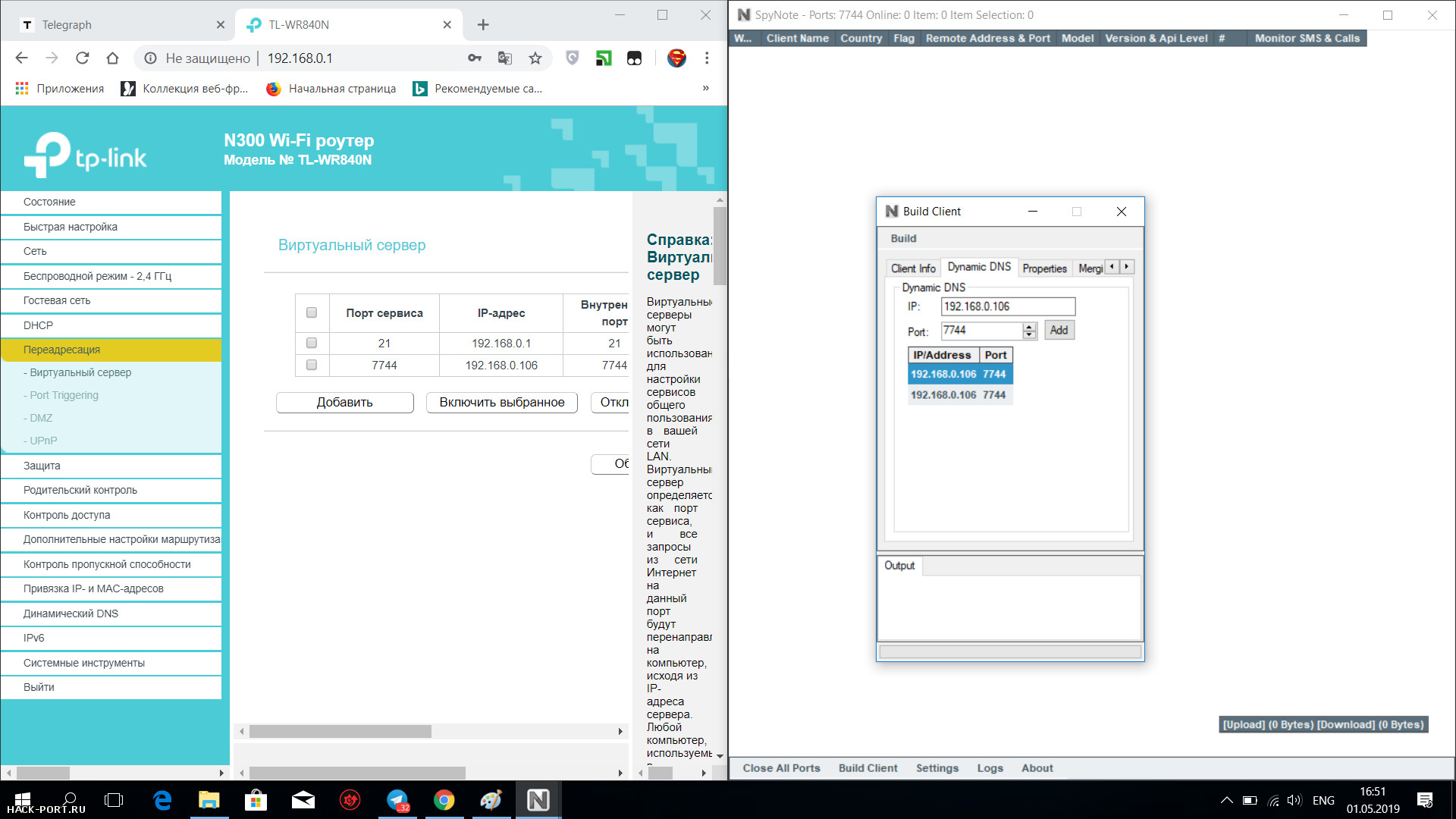This screenshot has height=819, width=1456.
Task: Click the shield extension icon
Action: coord(573,58)
